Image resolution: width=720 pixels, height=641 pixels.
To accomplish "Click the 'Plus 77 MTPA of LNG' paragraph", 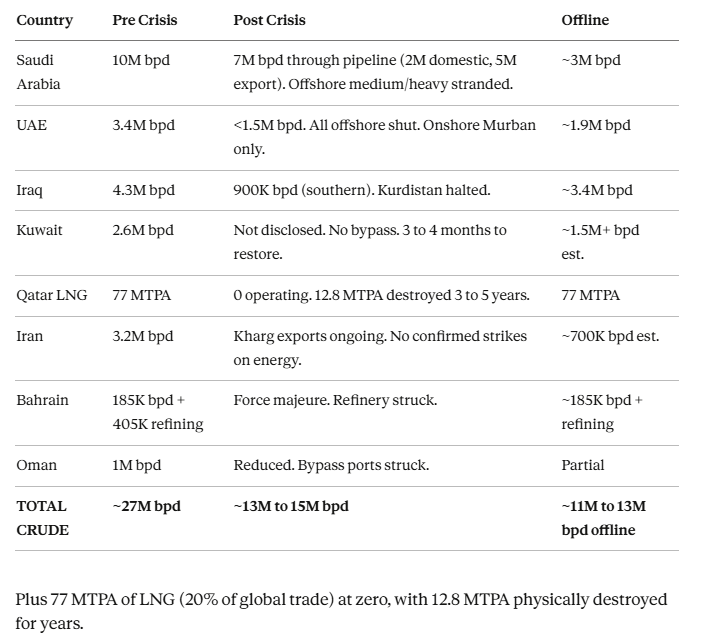I will 340,611.
